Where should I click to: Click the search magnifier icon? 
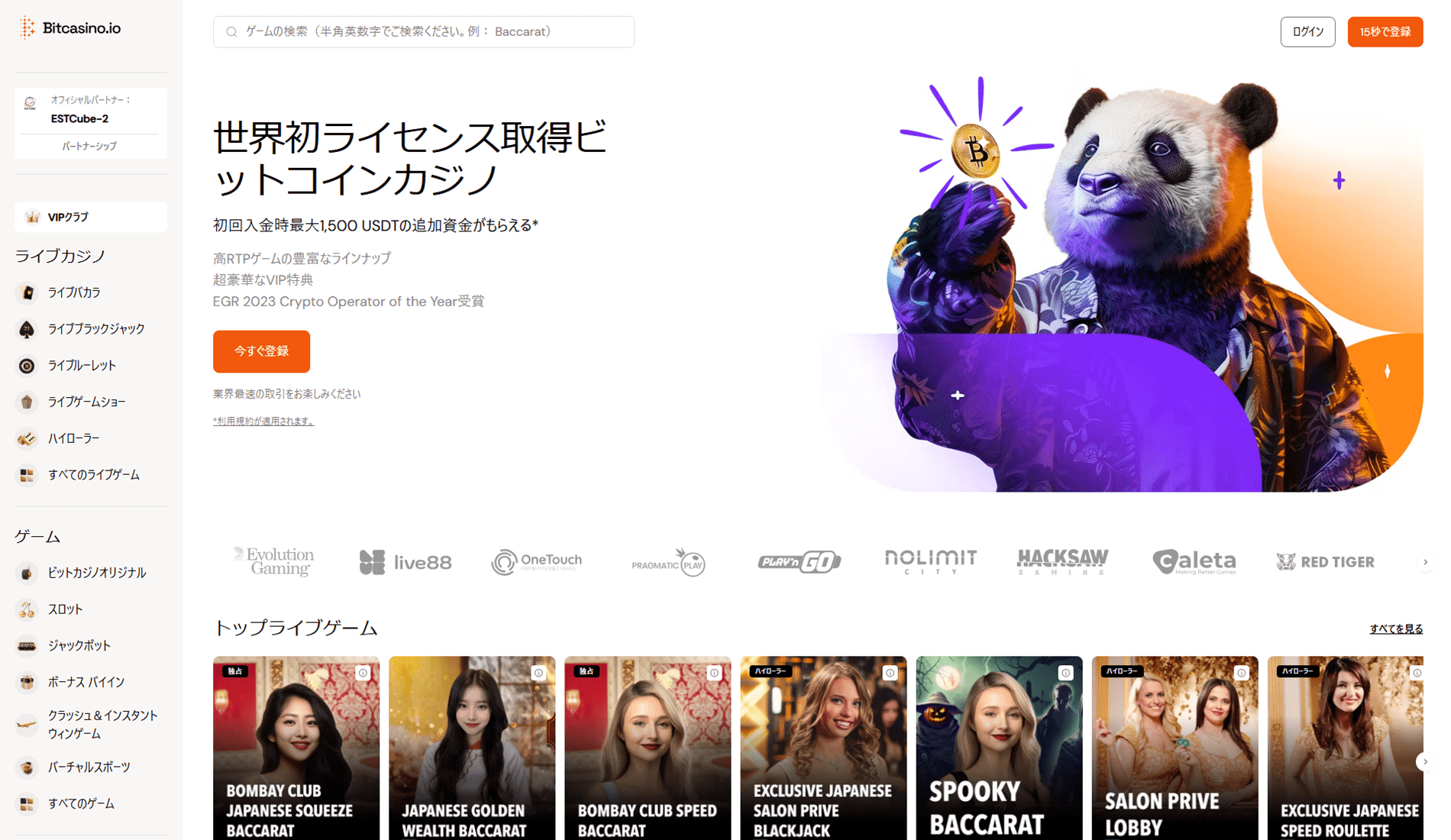231,32
